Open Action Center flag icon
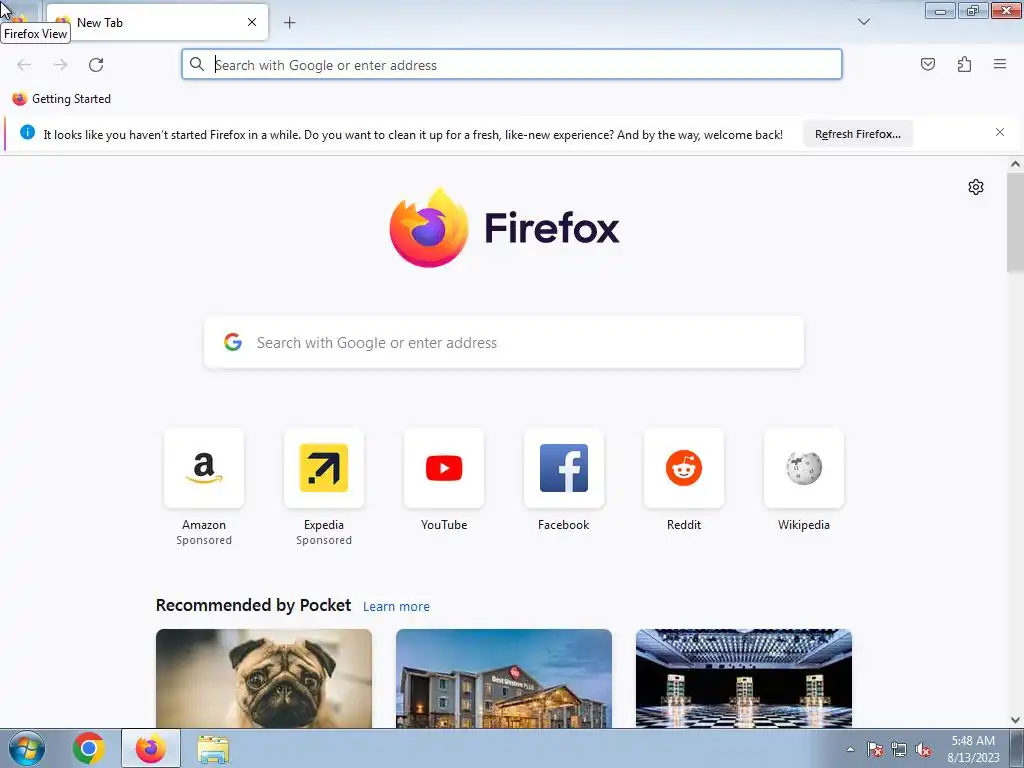Image resolution: width=1024 pixels, height=768 pixels. click(874, 749)
